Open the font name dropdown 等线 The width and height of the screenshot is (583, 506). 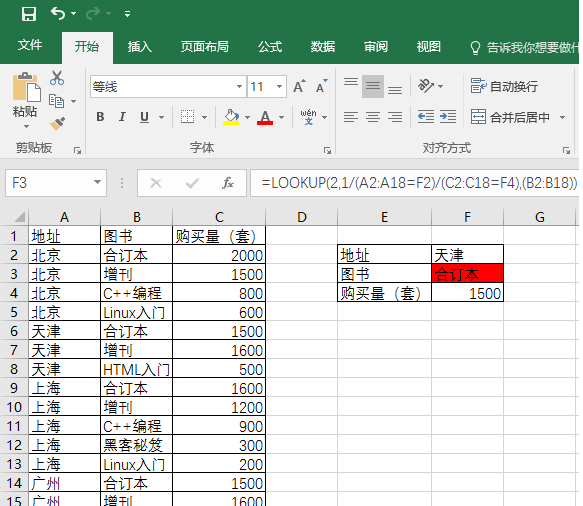click(239, 87)
